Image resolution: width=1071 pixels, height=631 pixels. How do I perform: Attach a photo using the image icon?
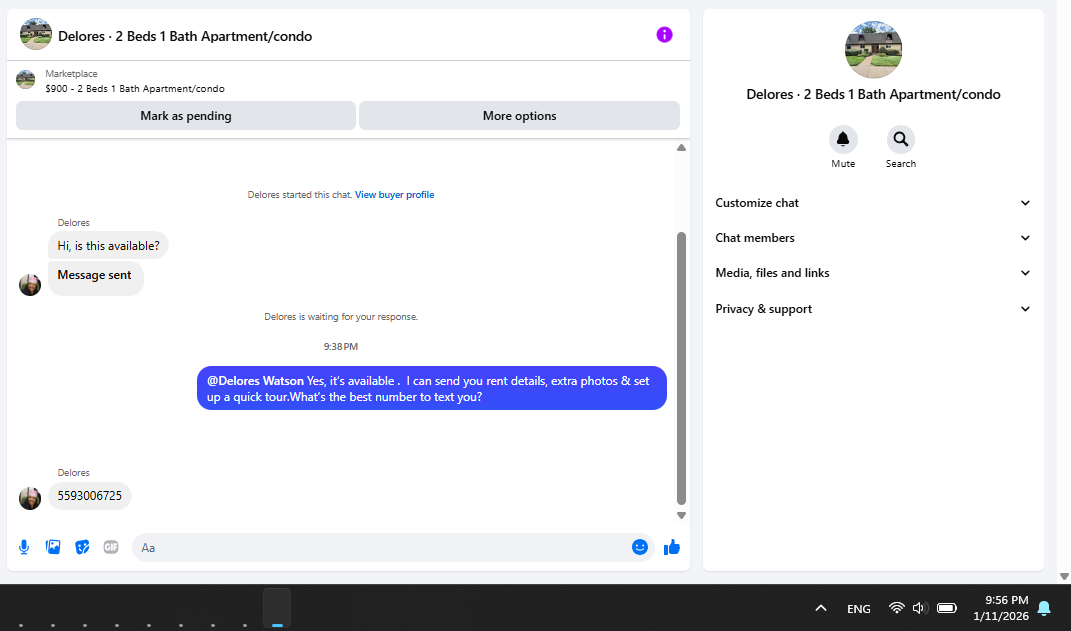click(x=53, y=547)
